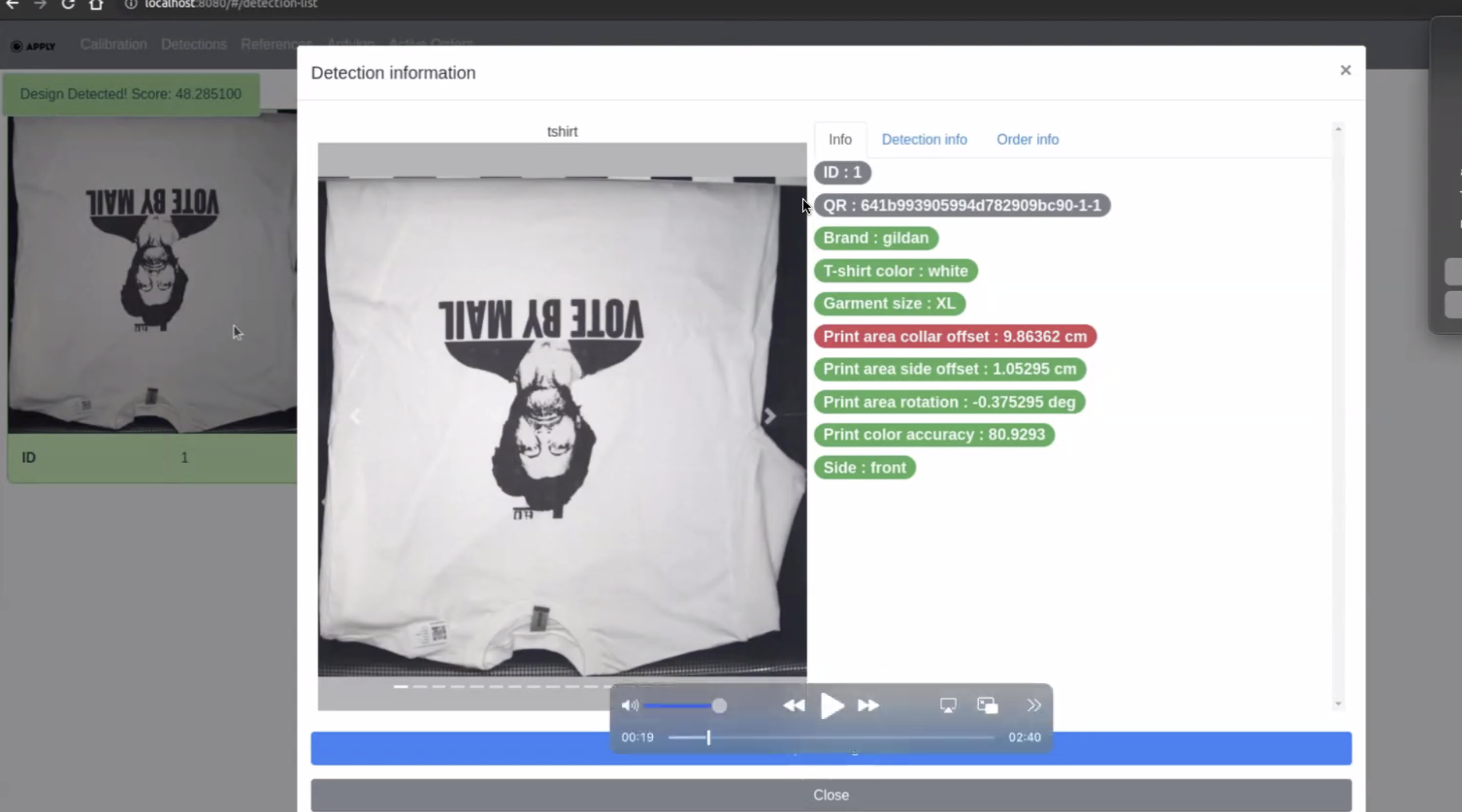Select the Info tab
This screenshot has height=812, width=1462.
pos(840,139)
